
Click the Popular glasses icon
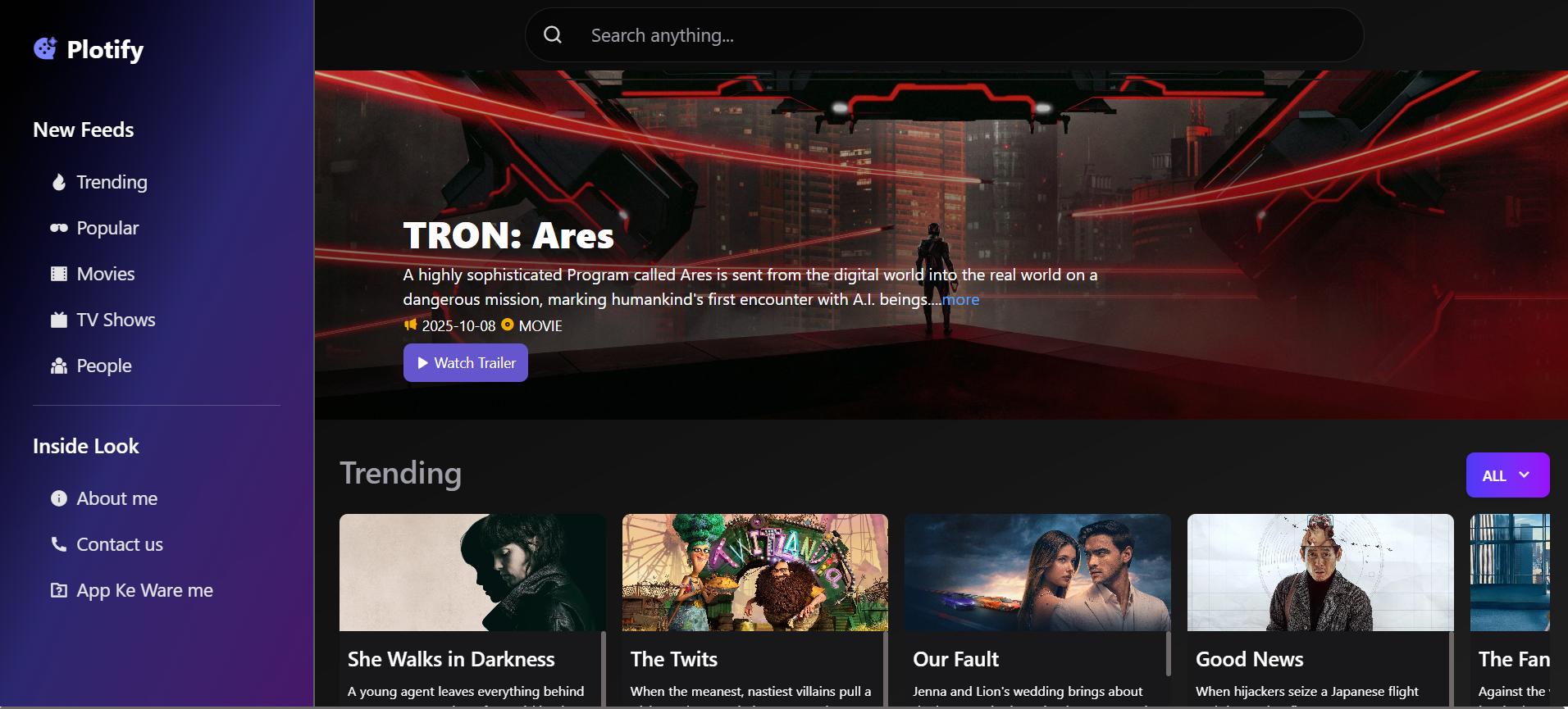pyautogui.click(x=58, y=228)
